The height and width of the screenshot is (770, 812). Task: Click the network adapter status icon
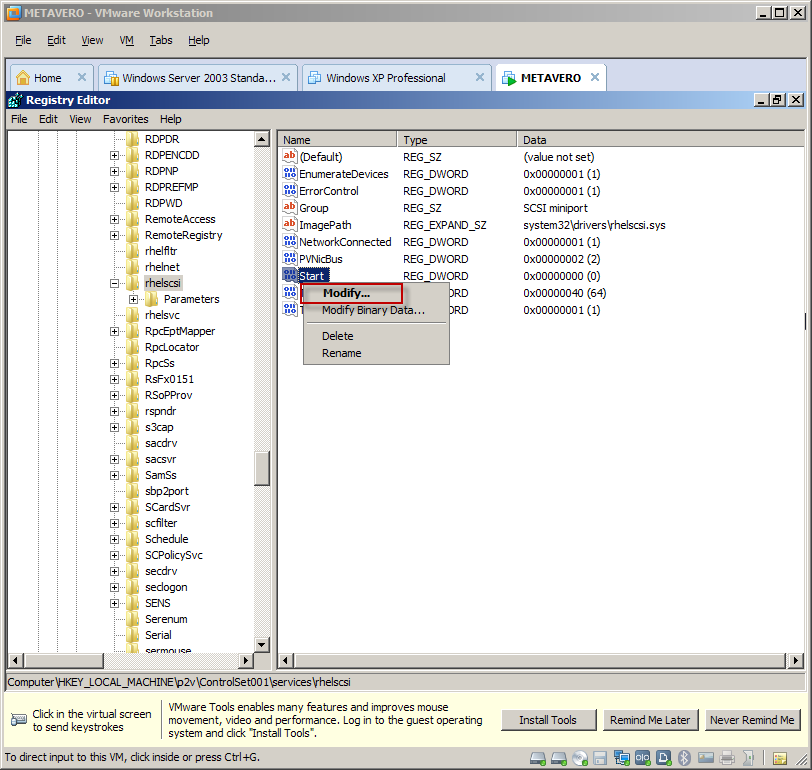click(622, 758)
